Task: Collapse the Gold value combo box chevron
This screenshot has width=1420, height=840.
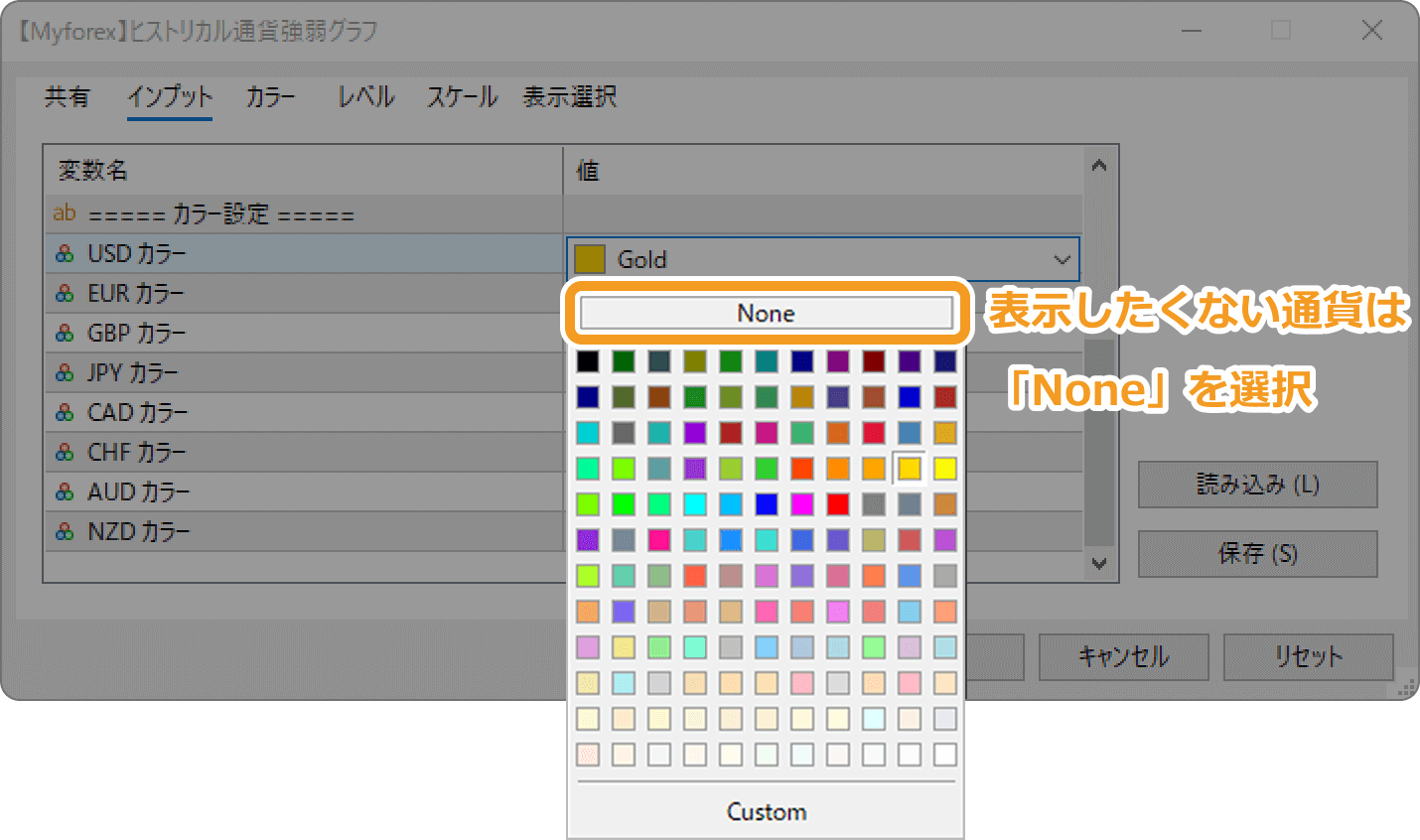Action: click(x=1062, y=258)
